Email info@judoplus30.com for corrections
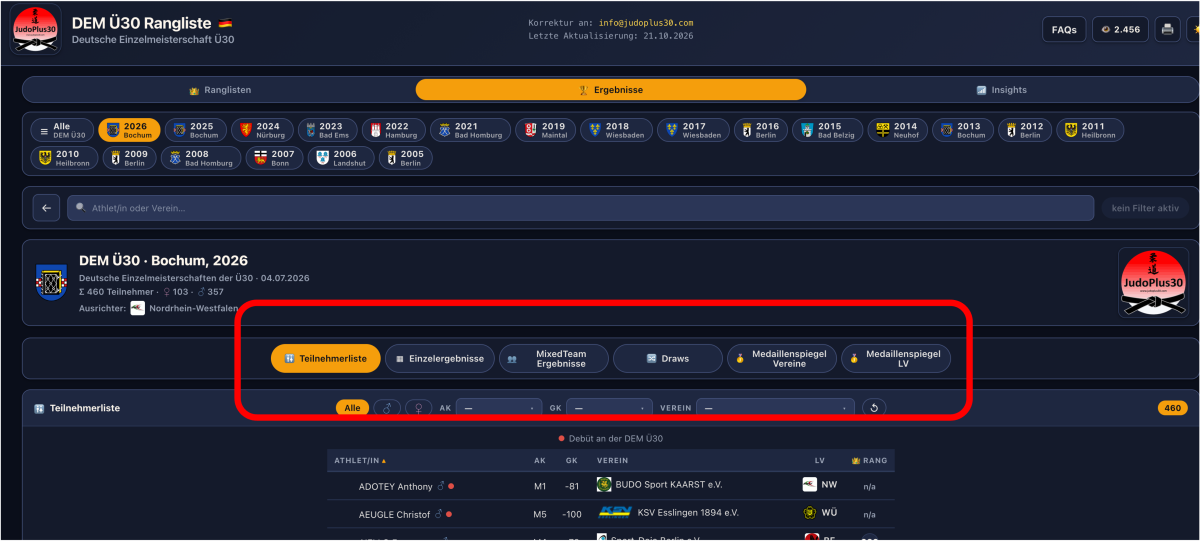Viewport: 1200px width, 541px height. (646, 23)
